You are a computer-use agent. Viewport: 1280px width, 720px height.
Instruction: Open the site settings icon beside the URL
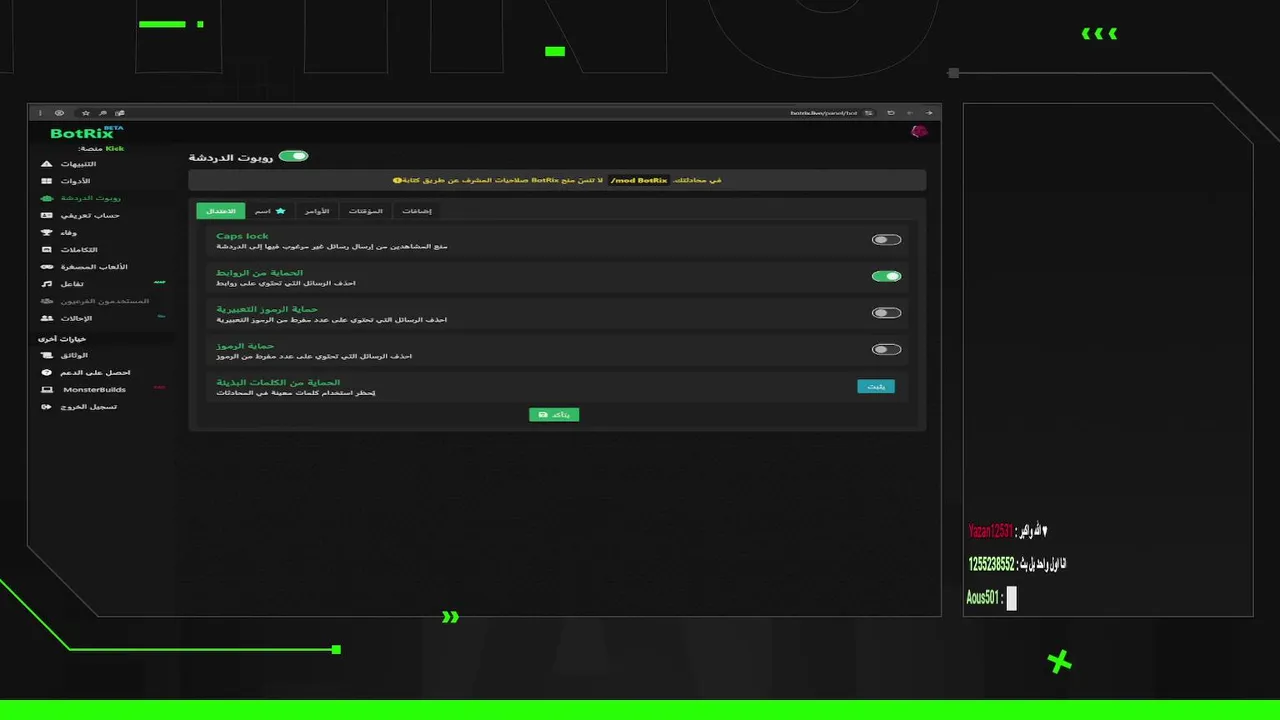(868, 113)
